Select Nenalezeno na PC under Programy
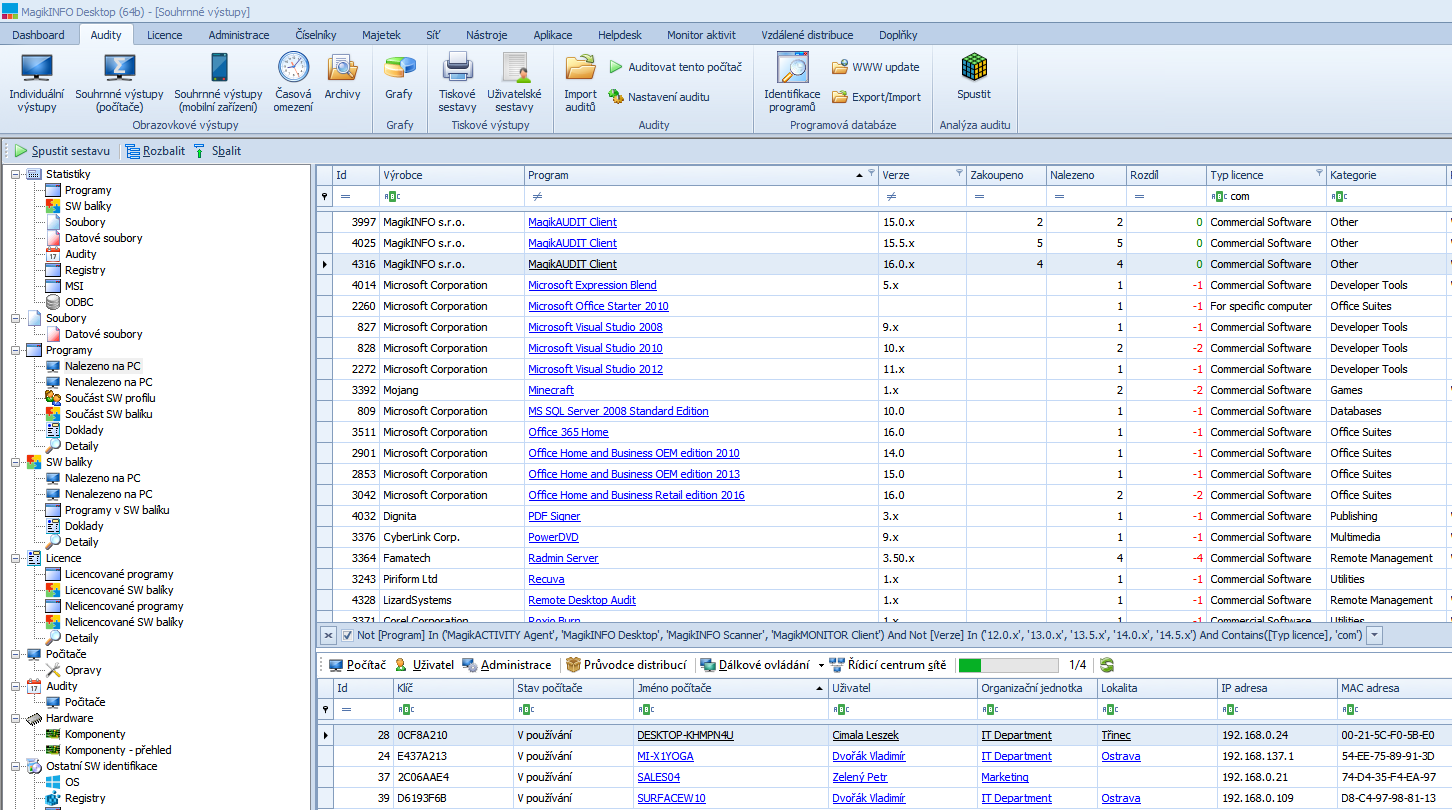Screen dimensions: 1452x810 coord(108,382)
